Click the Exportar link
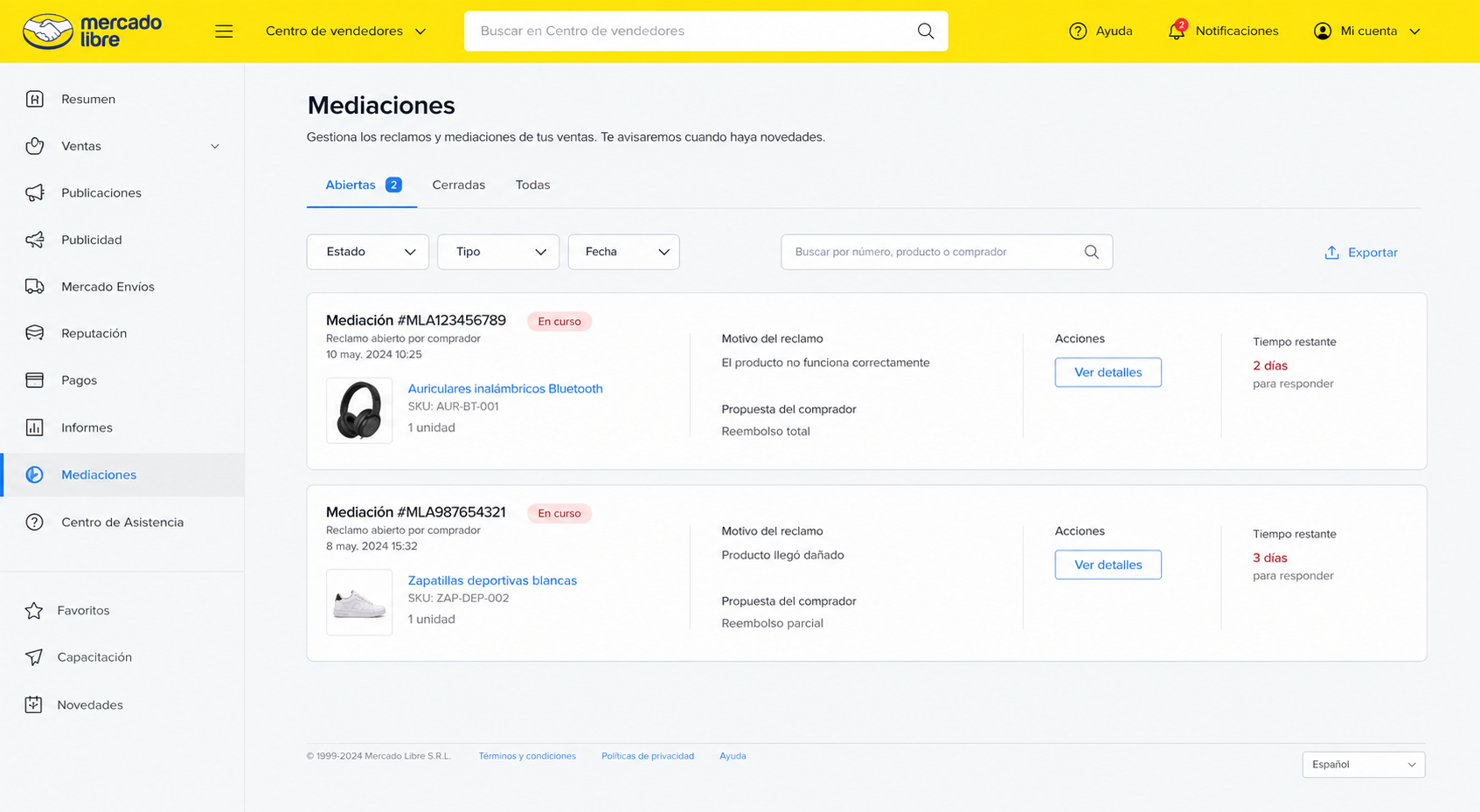 point(1361,253)
